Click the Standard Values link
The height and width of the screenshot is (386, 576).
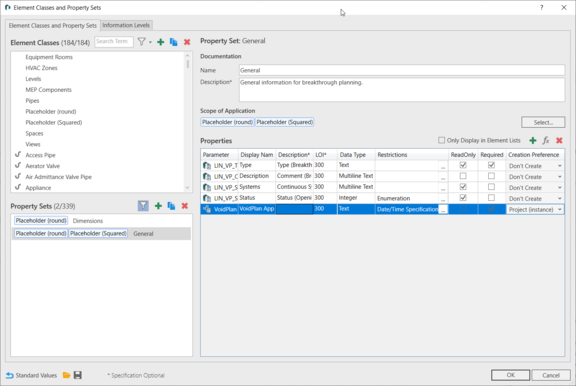(36, 375)
